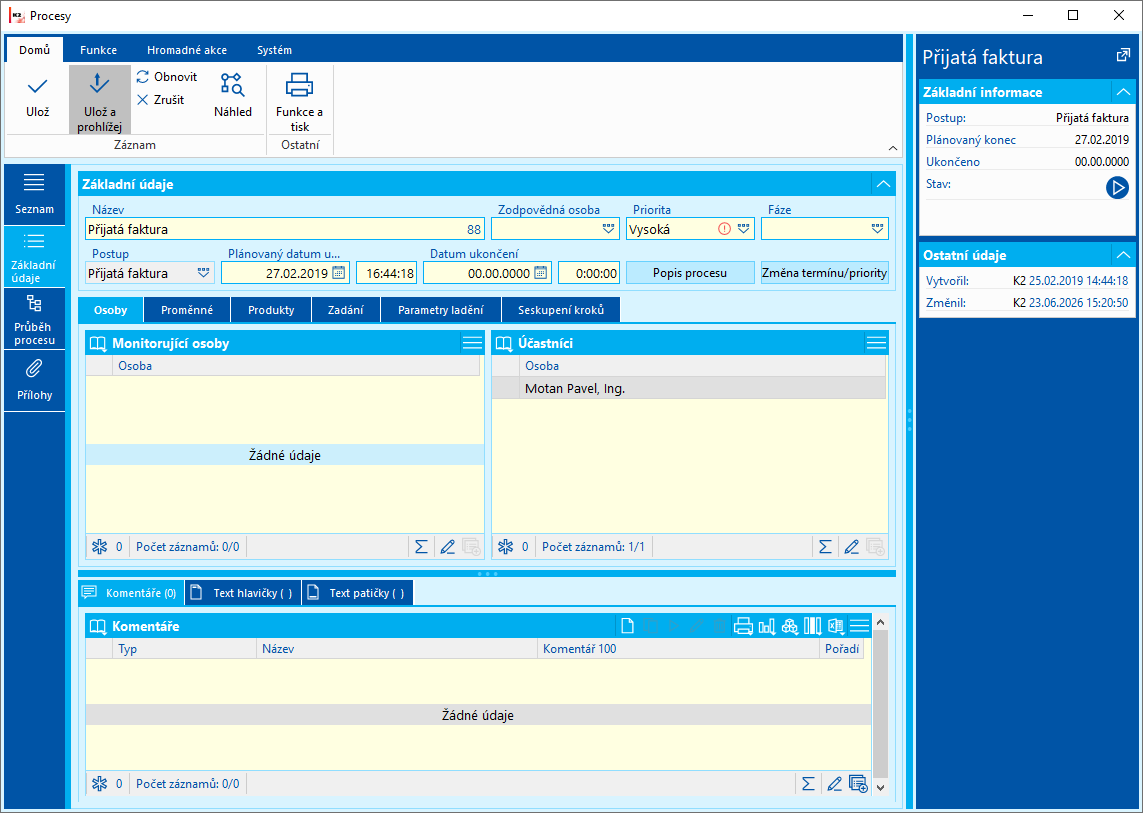Screen dimensions: 1143x813
Task: Click Excel export in Komentáře toolbar
Action: point(835,626)
